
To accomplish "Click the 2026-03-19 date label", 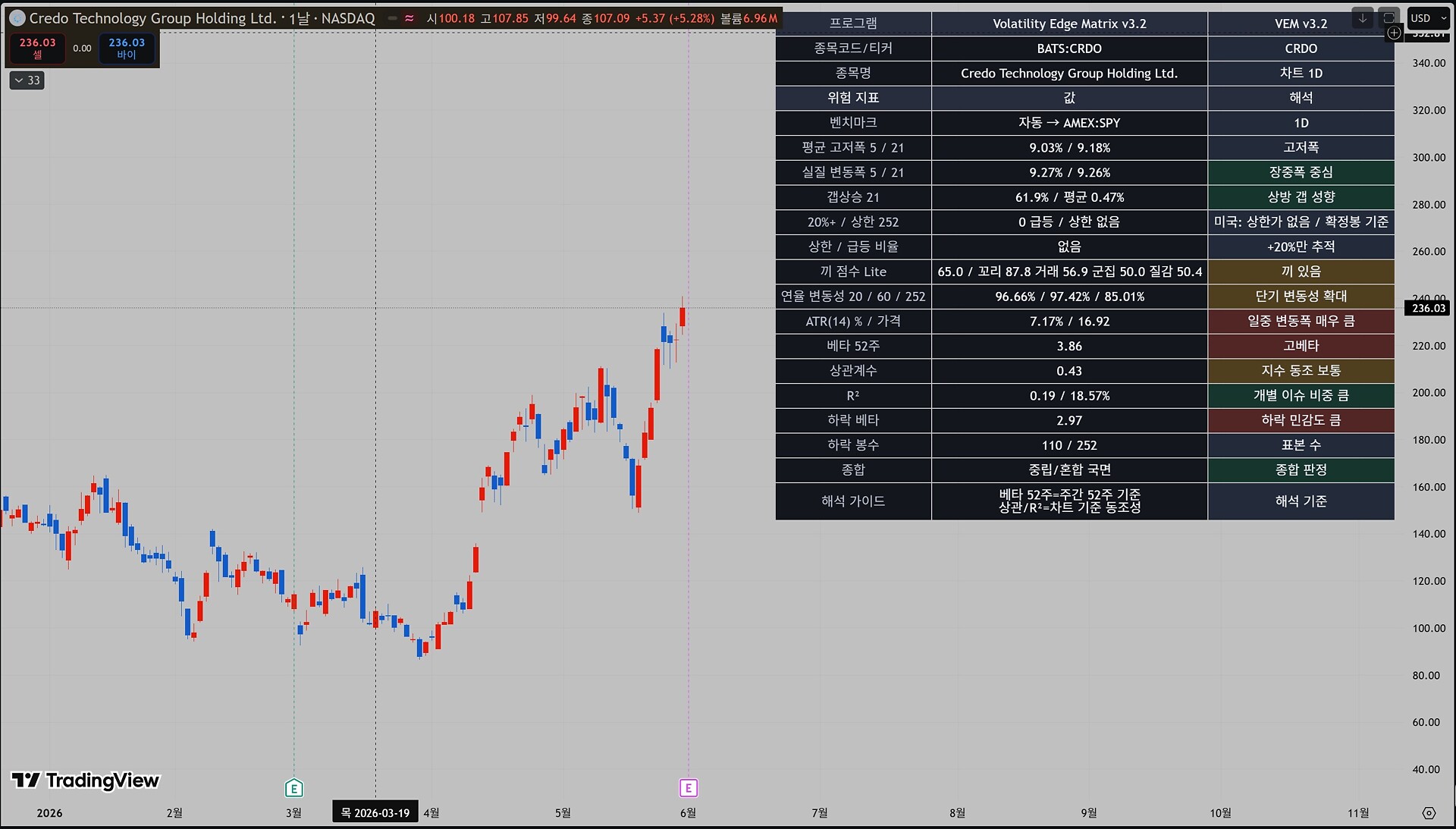I will [375, 813].
